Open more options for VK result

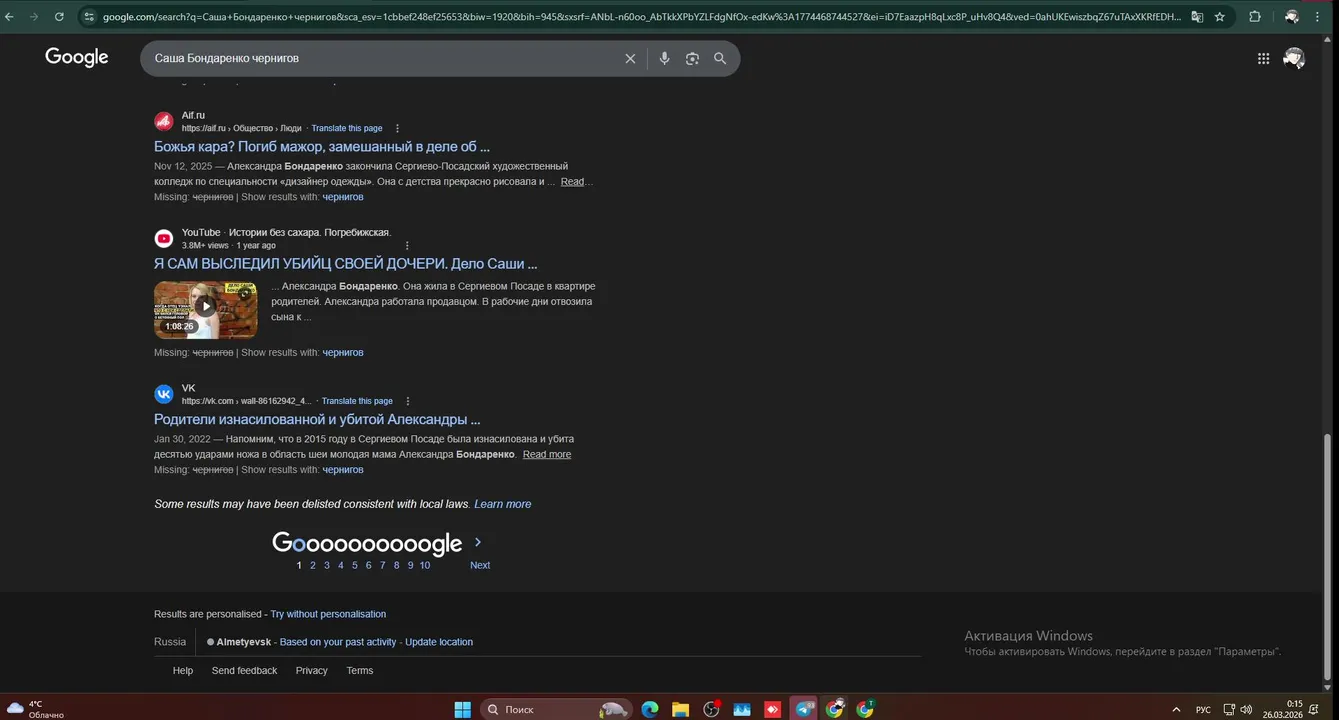[x=407, y=401]
